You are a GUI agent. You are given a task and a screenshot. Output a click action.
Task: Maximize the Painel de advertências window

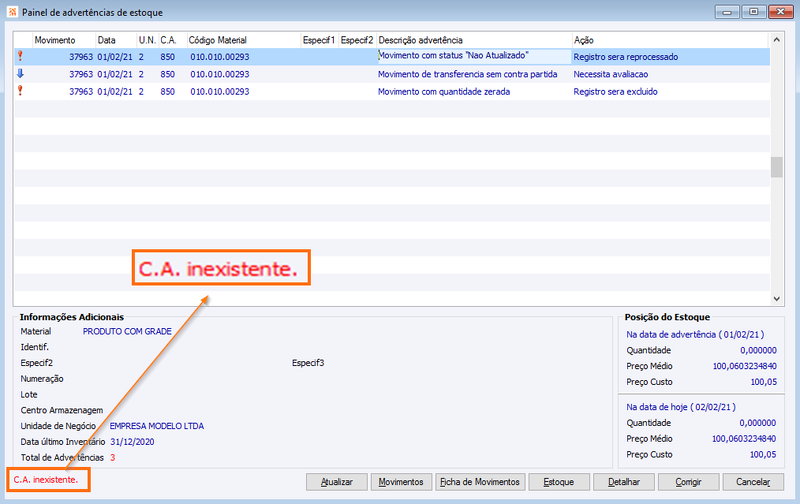point(754,12)
